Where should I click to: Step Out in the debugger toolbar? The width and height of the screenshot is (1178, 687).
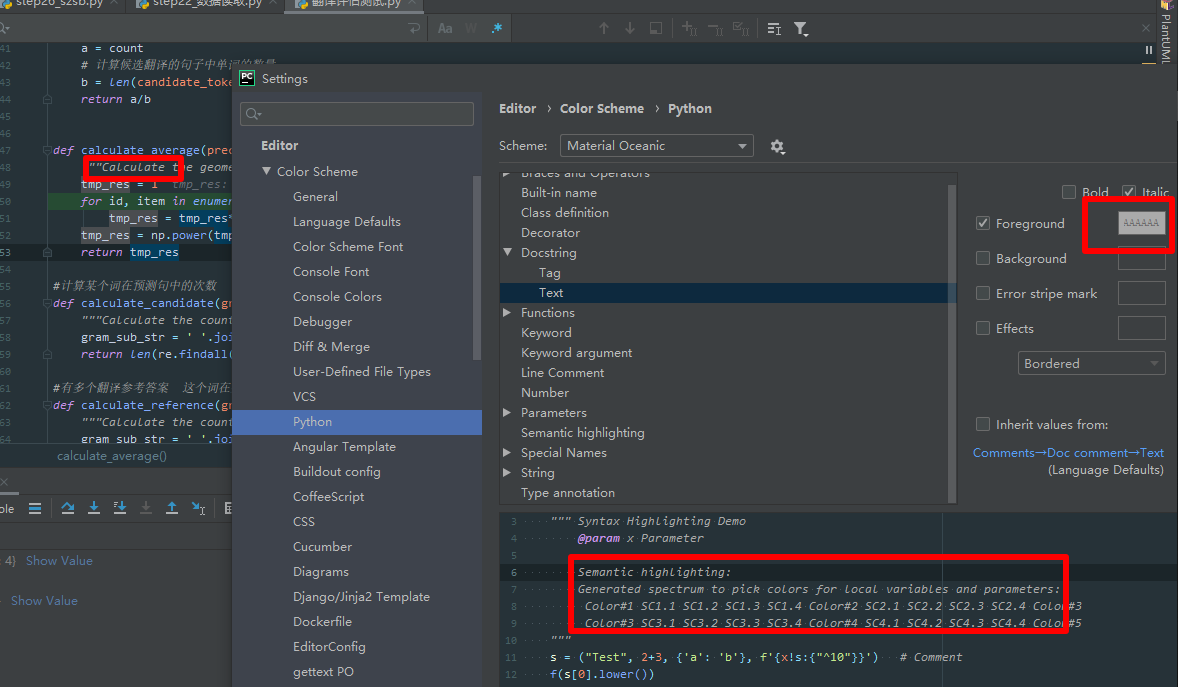coord(172,508)
